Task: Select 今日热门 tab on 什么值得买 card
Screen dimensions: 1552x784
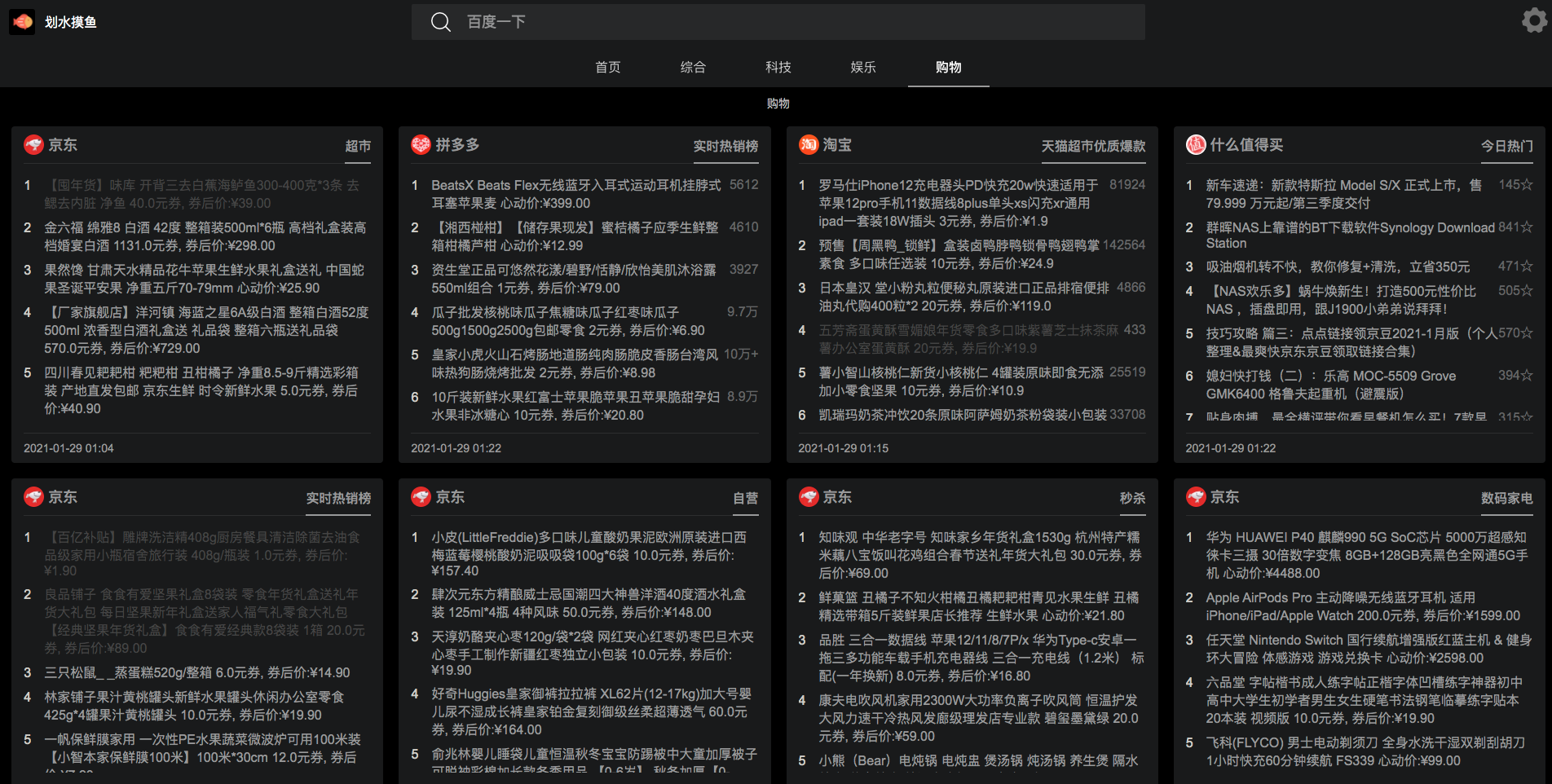Action: (x=1506, y=147)
